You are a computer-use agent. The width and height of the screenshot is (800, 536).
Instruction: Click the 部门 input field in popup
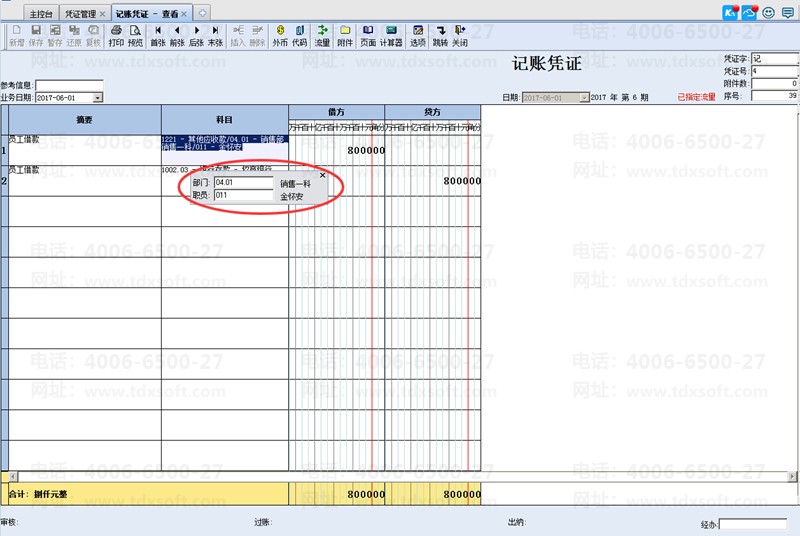(250, 184)
